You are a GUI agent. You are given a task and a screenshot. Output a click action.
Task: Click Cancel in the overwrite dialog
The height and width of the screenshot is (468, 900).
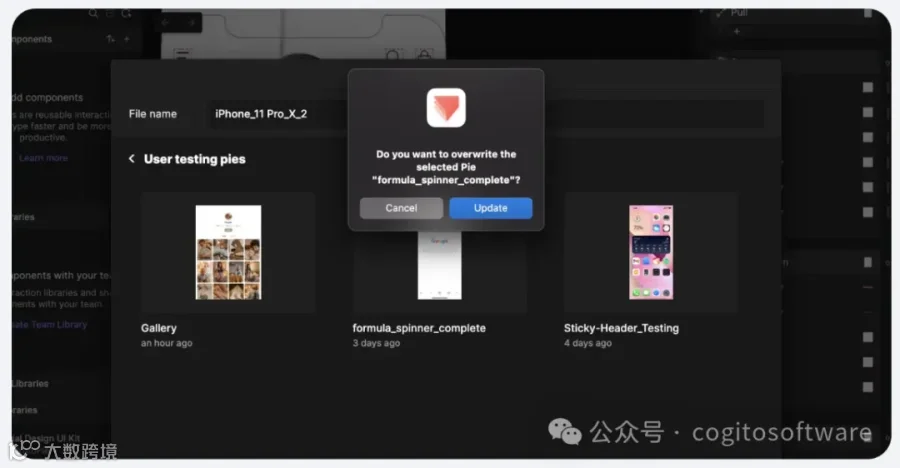pos(401,208)
